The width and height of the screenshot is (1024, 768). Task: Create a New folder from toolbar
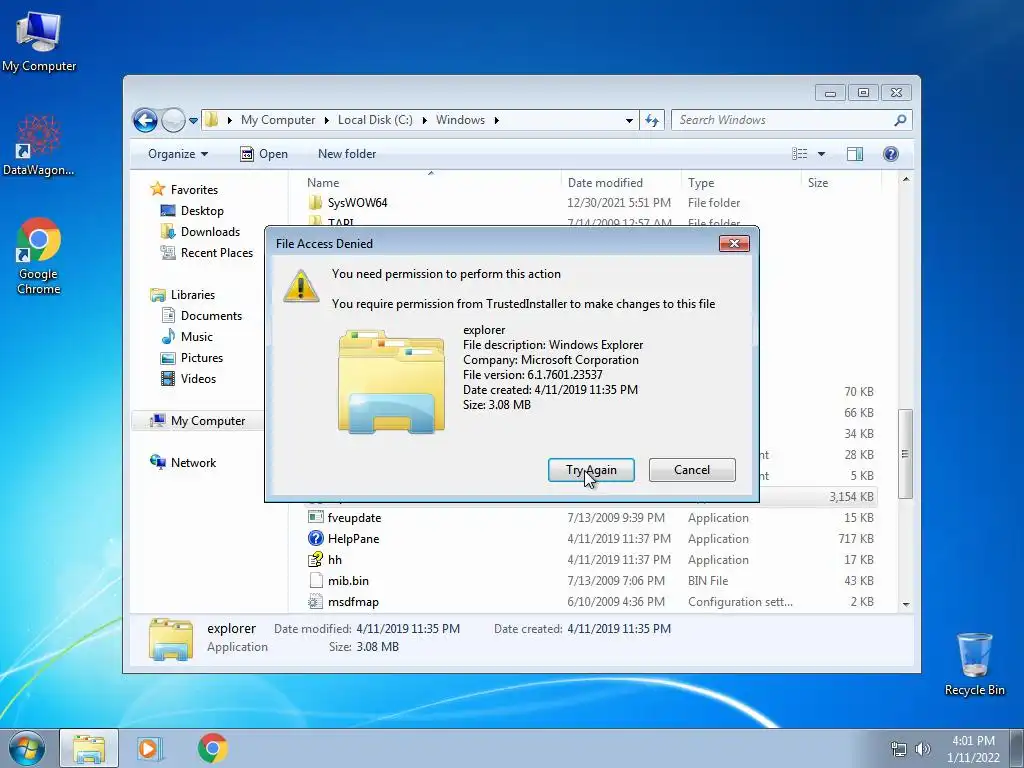tap(347, 153)
